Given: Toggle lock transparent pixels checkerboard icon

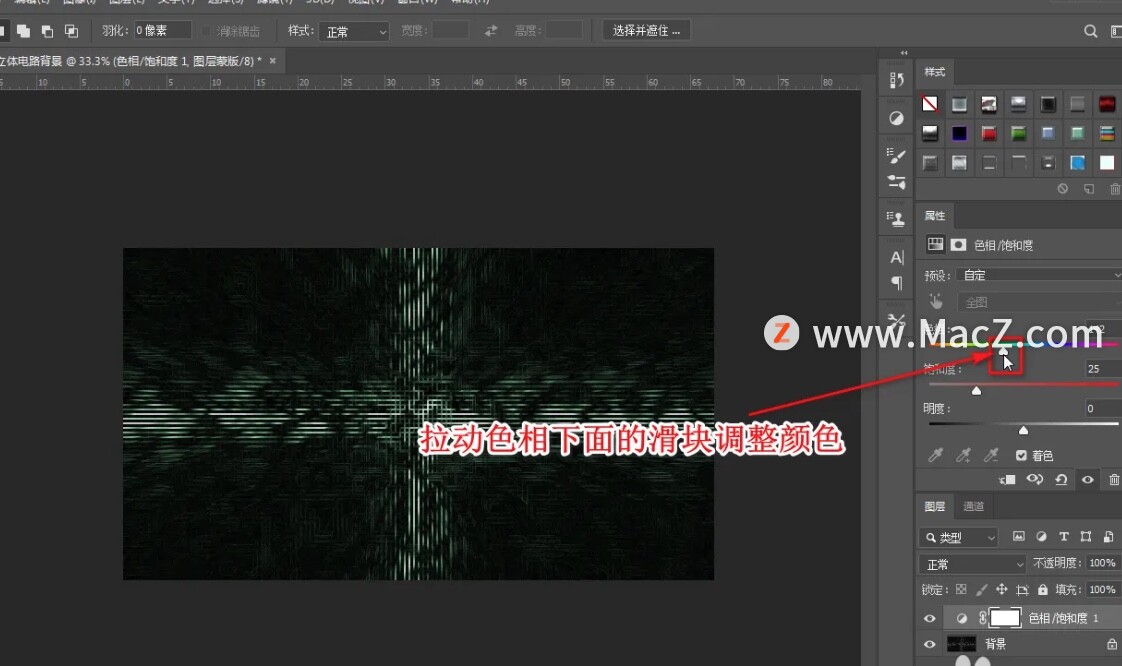Looking at the screenshot, I should click(961, 589).
